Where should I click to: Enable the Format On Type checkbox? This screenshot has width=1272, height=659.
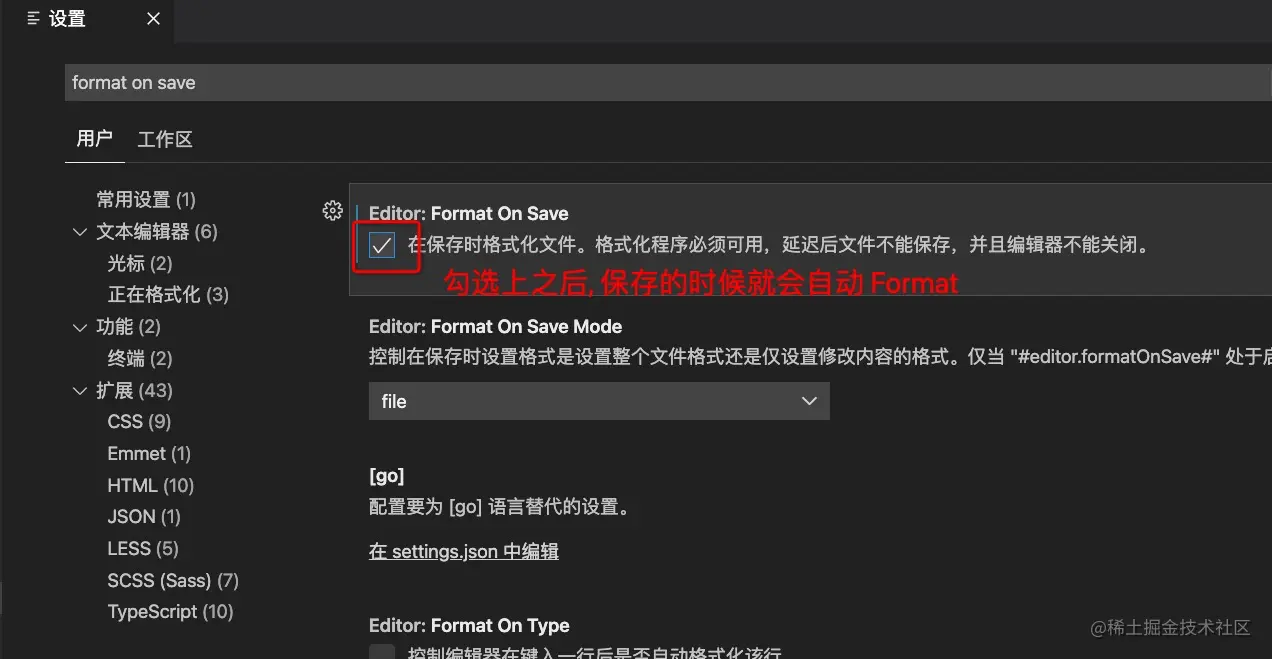(382, 652)
